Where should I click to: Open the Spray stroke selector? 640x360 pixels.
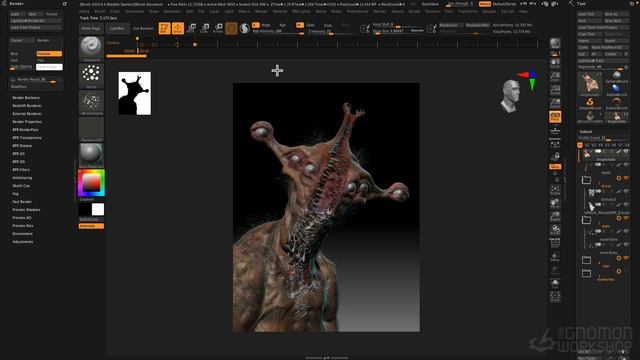click(x=91, y=76)
